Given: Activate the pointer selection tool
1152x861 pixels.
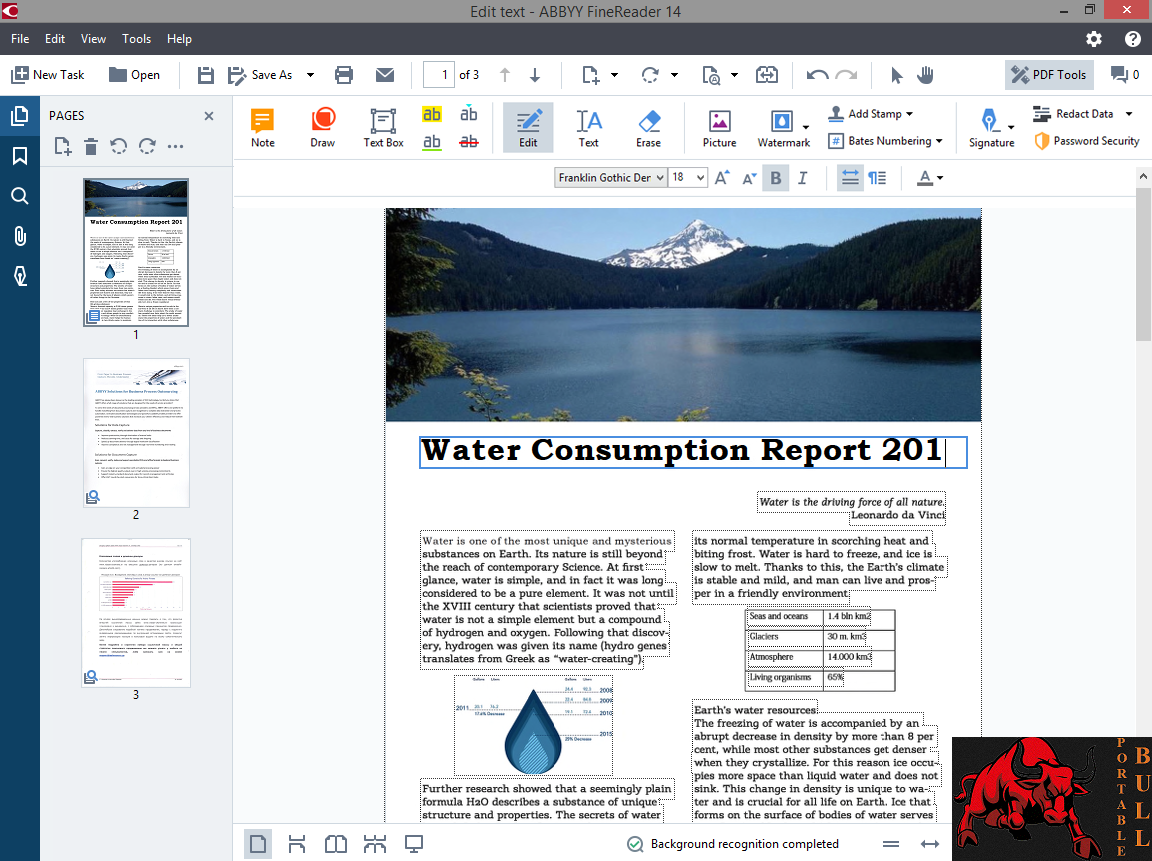Looking at the screenshot, I should pos(896,75).
